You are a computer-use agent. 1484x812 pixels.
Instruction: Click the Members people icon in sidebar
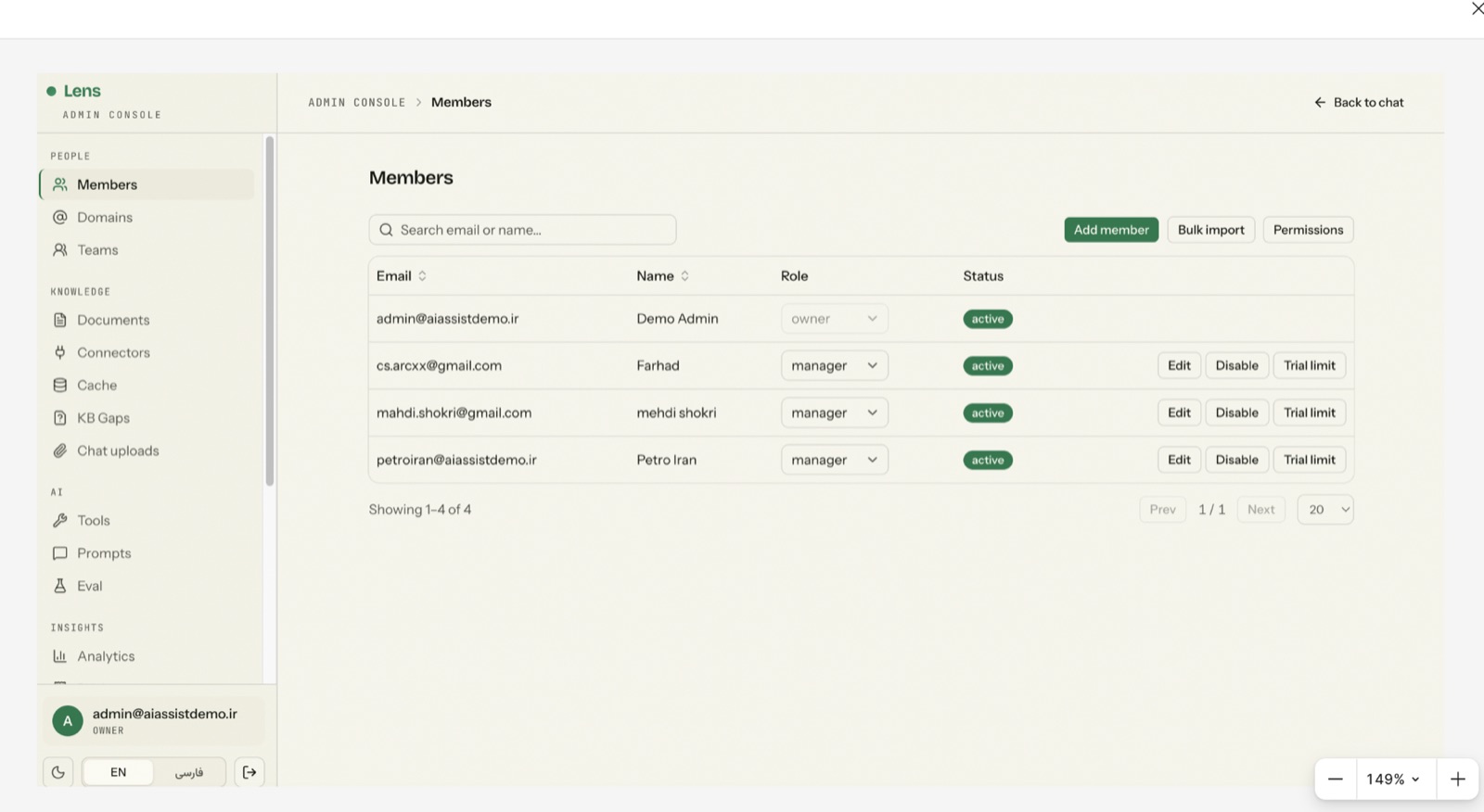[60, 184]
